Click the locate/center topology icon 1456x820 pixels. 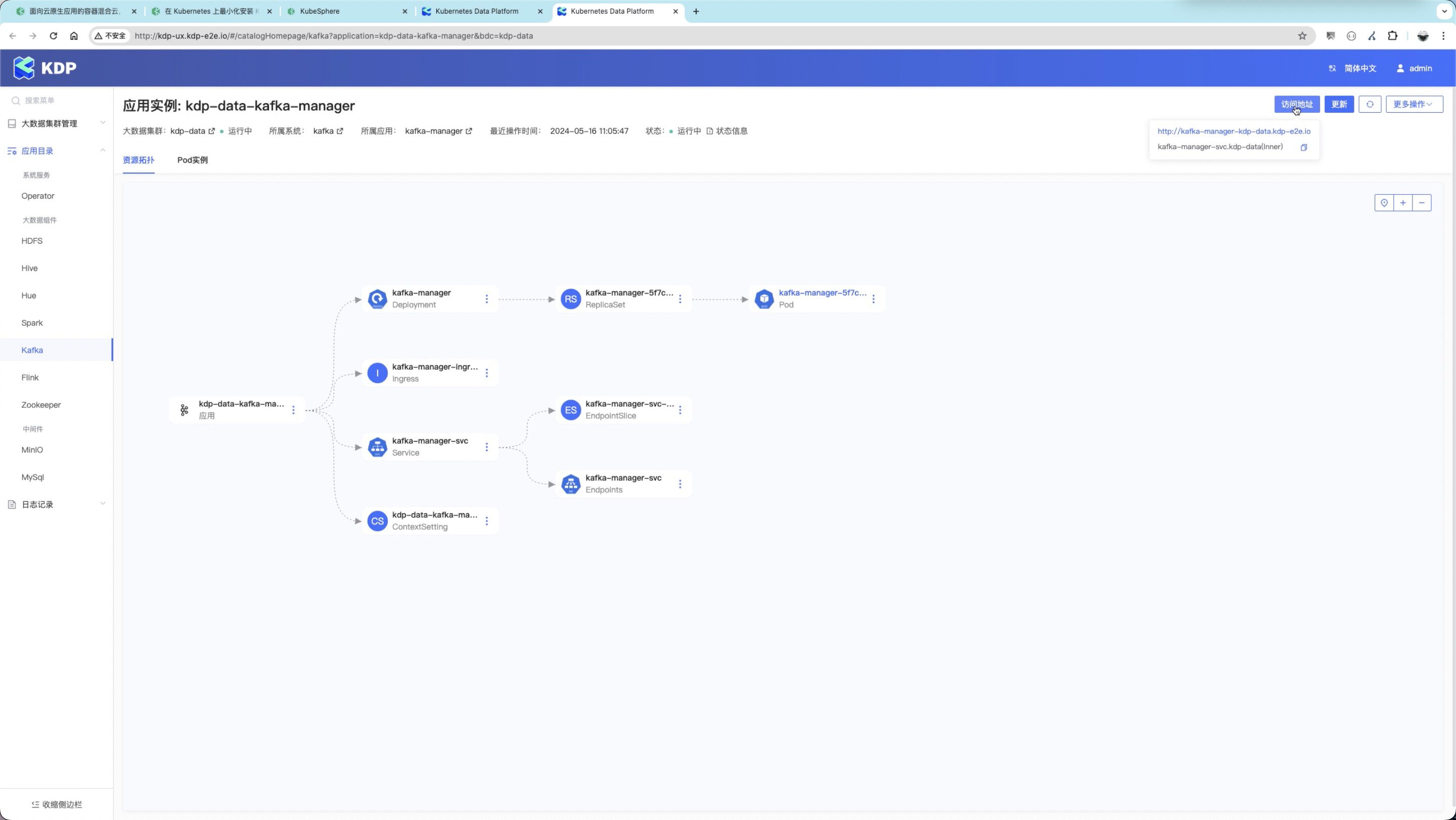[1384, 203]
